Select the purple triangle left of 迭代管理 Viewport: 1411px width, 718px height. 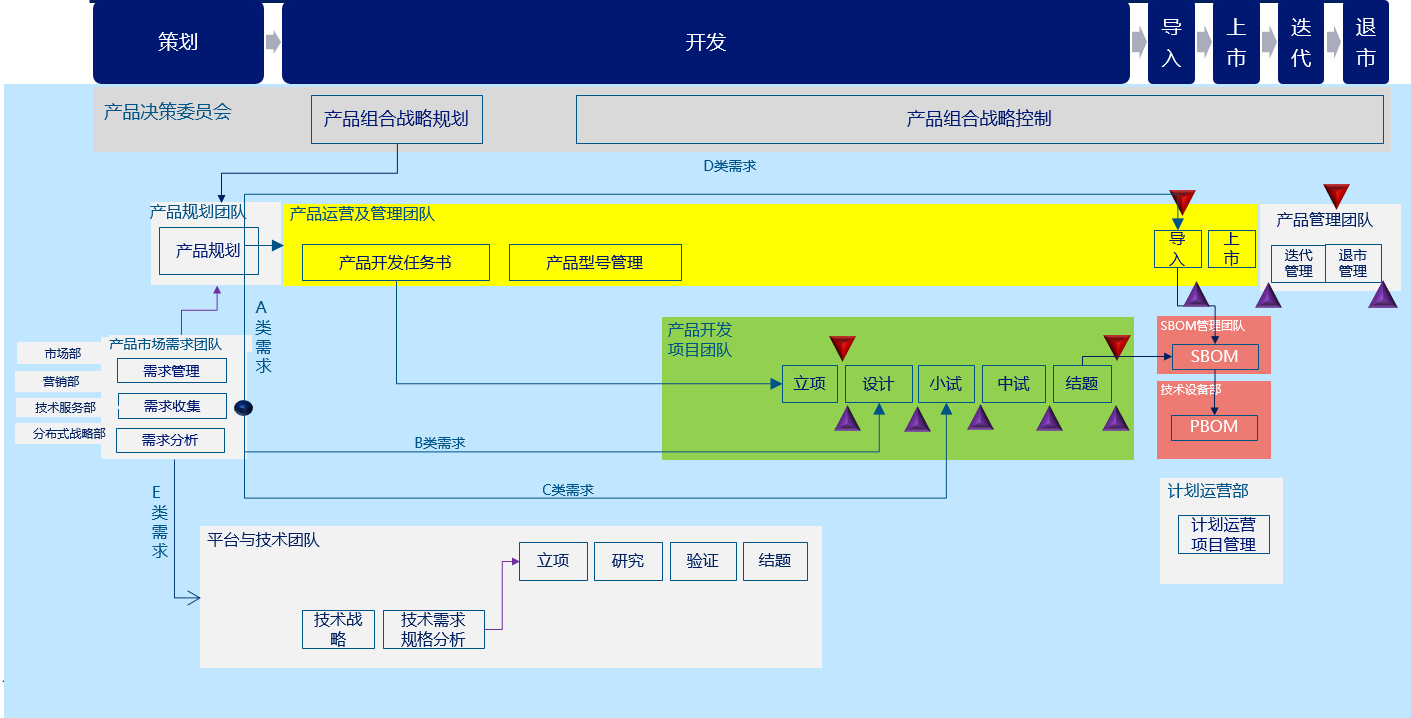(1268, 295)
